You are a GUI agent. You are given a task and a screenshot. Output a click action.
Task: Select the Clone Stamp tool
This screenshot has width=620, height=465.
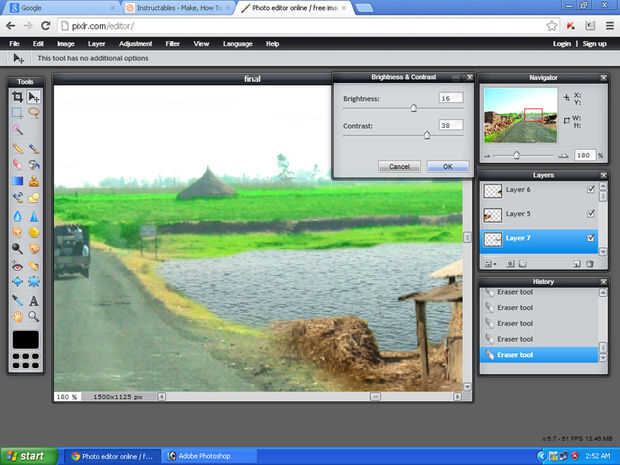(34, 181)
